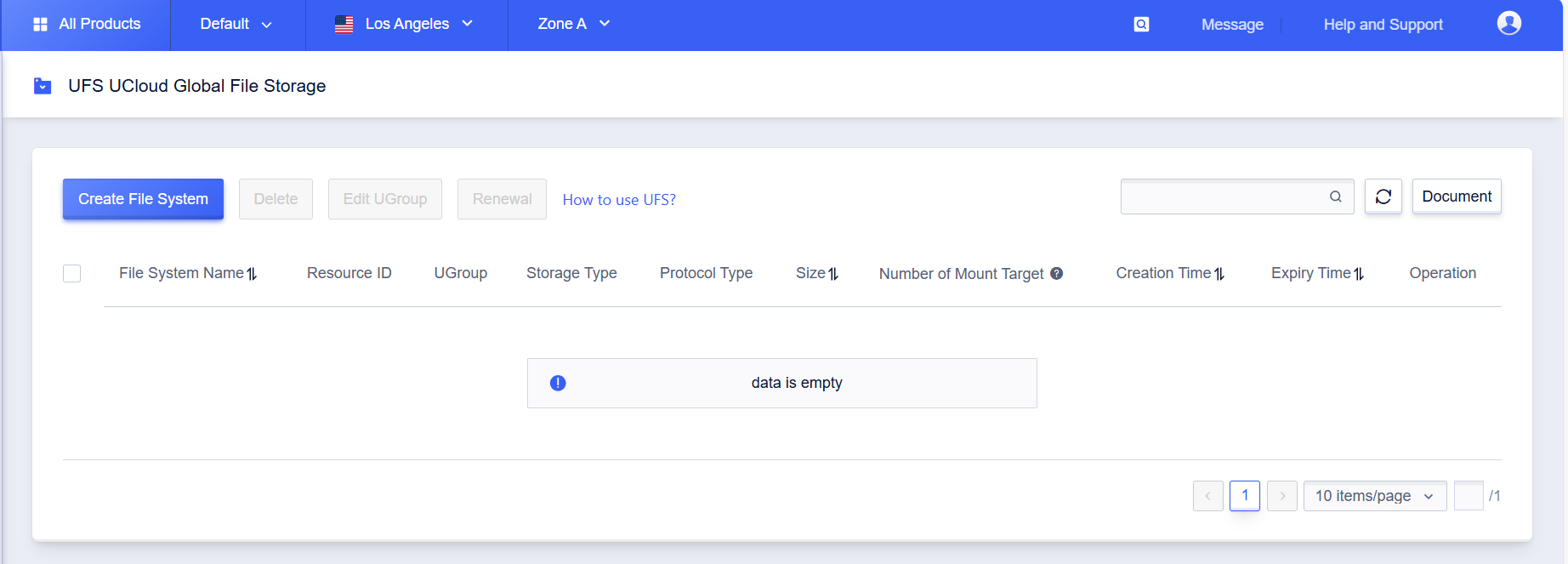Open the All Products grid menu
1568x564 pixels.
click(x=40, y=25)
